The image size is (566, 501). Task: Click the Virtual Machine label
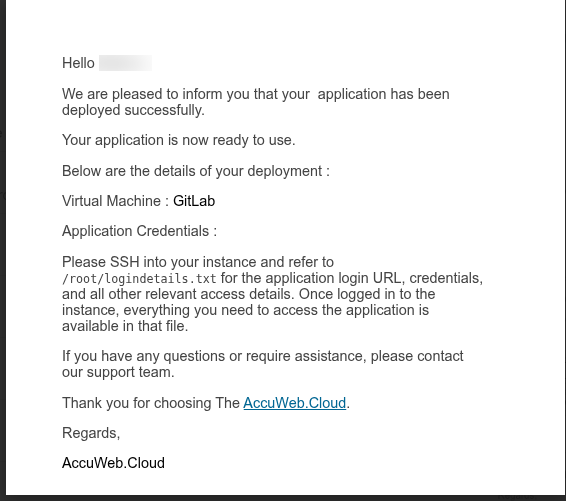click(116, 201)
